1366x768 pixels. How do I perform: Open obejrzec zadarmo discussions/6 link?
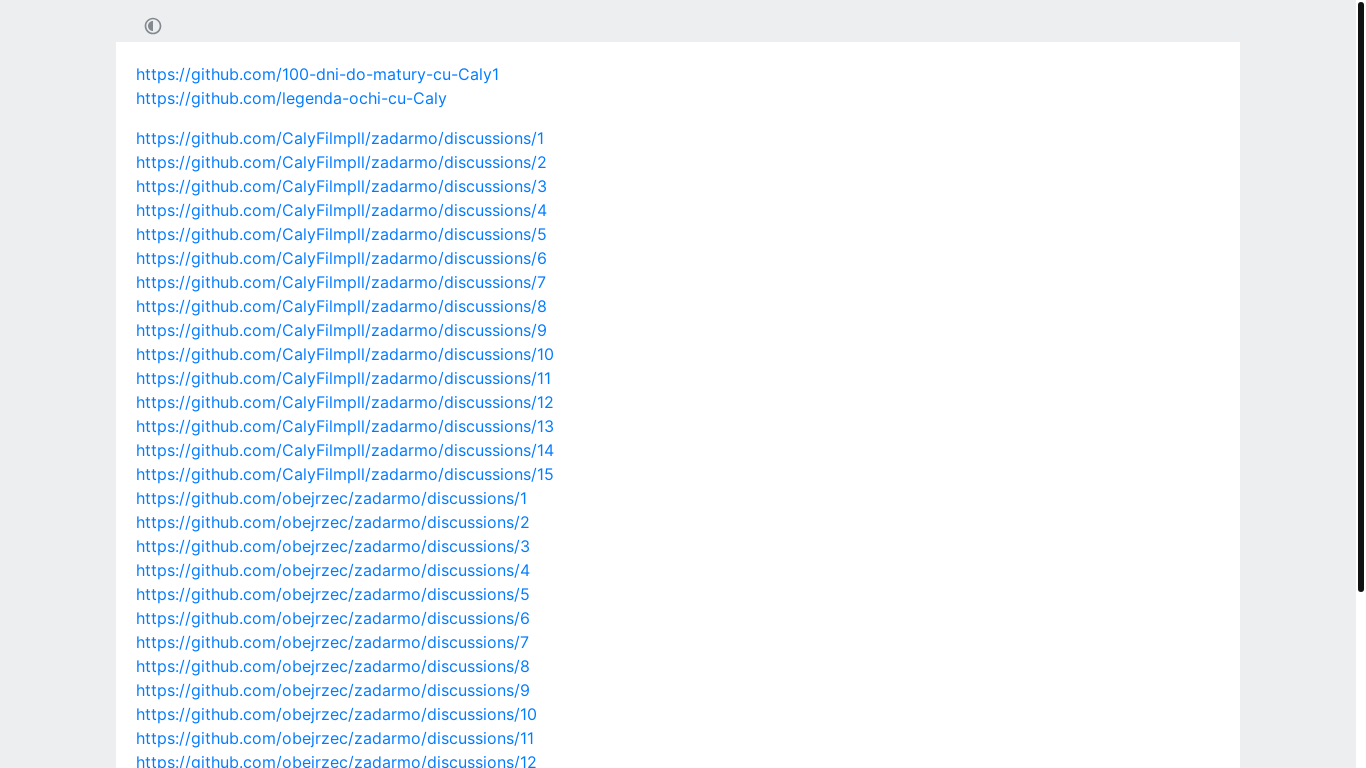pyautogui.click(x=333, y=618)
